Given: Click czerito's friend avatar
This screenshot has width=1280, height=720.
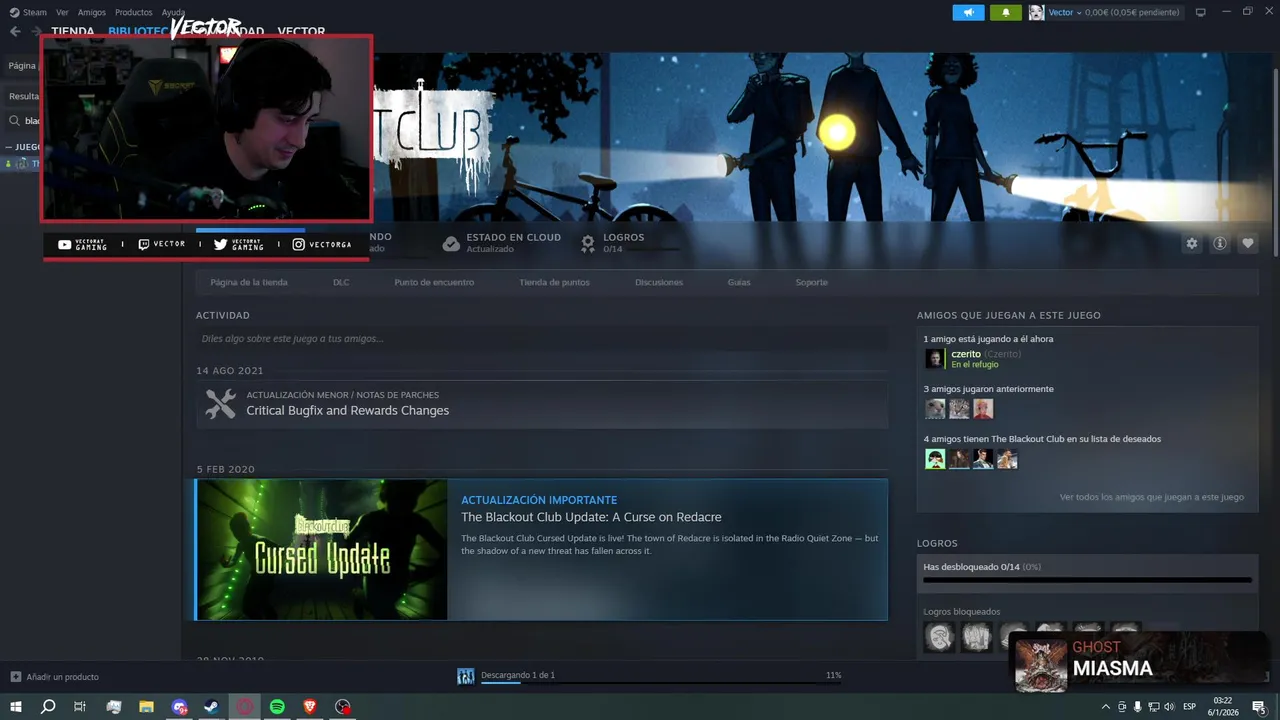Looking at the screenshot, I should pyautogui.click(x=934, y=359).
